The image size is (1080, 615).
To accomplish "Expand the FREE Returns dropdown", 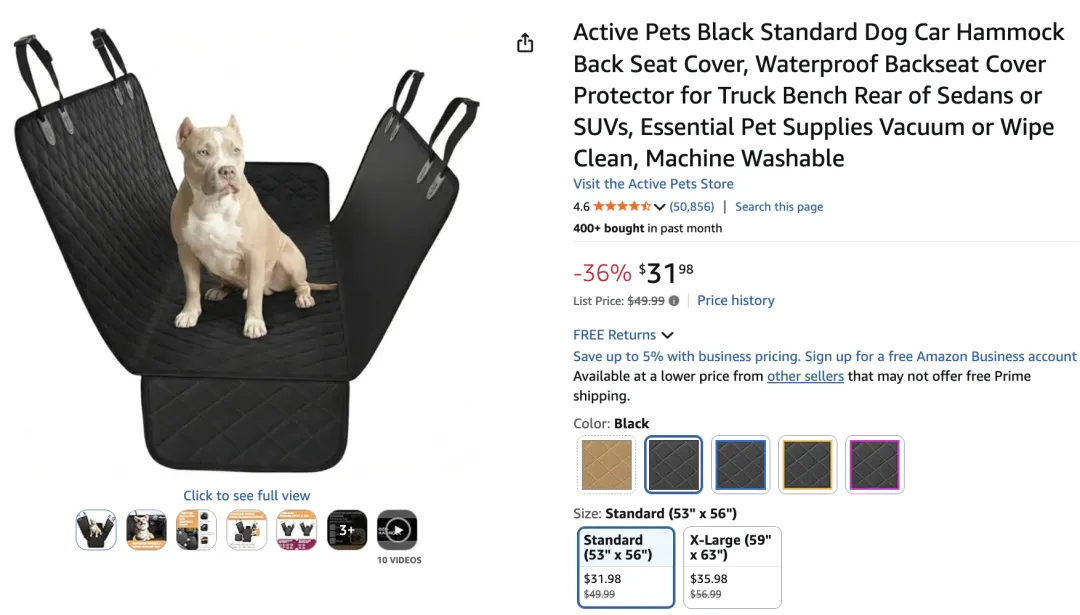I will [667, 335].
